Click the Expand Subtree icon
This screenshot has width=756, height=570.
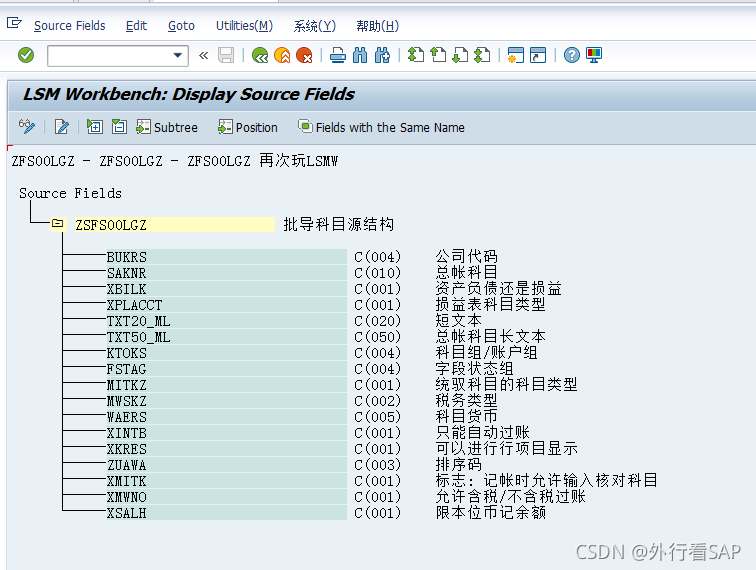(94, 127)
